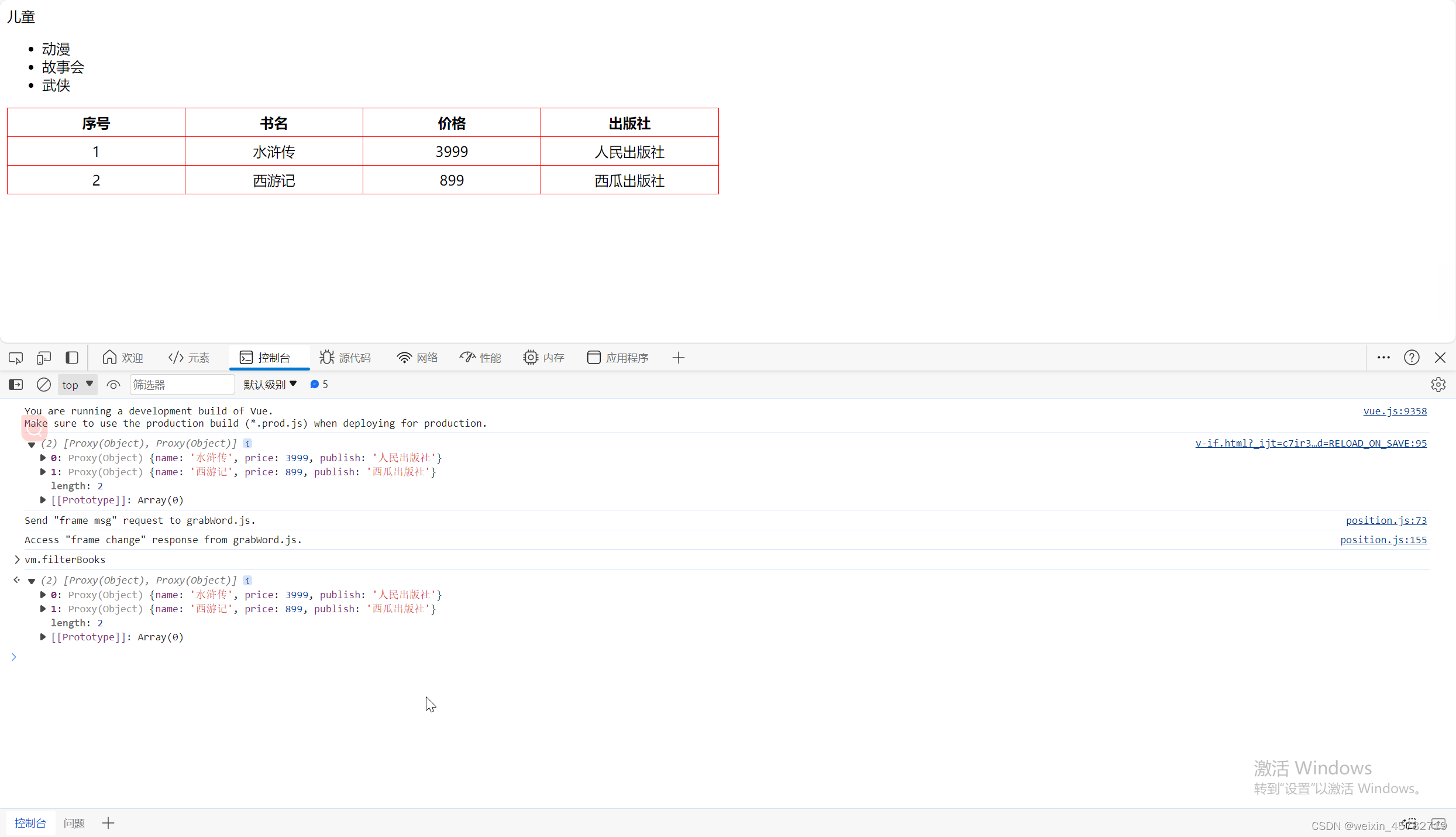Open console settings gear icon
The height and width of the screenshot is (837, 1456).
click(x=1438, y=385)
